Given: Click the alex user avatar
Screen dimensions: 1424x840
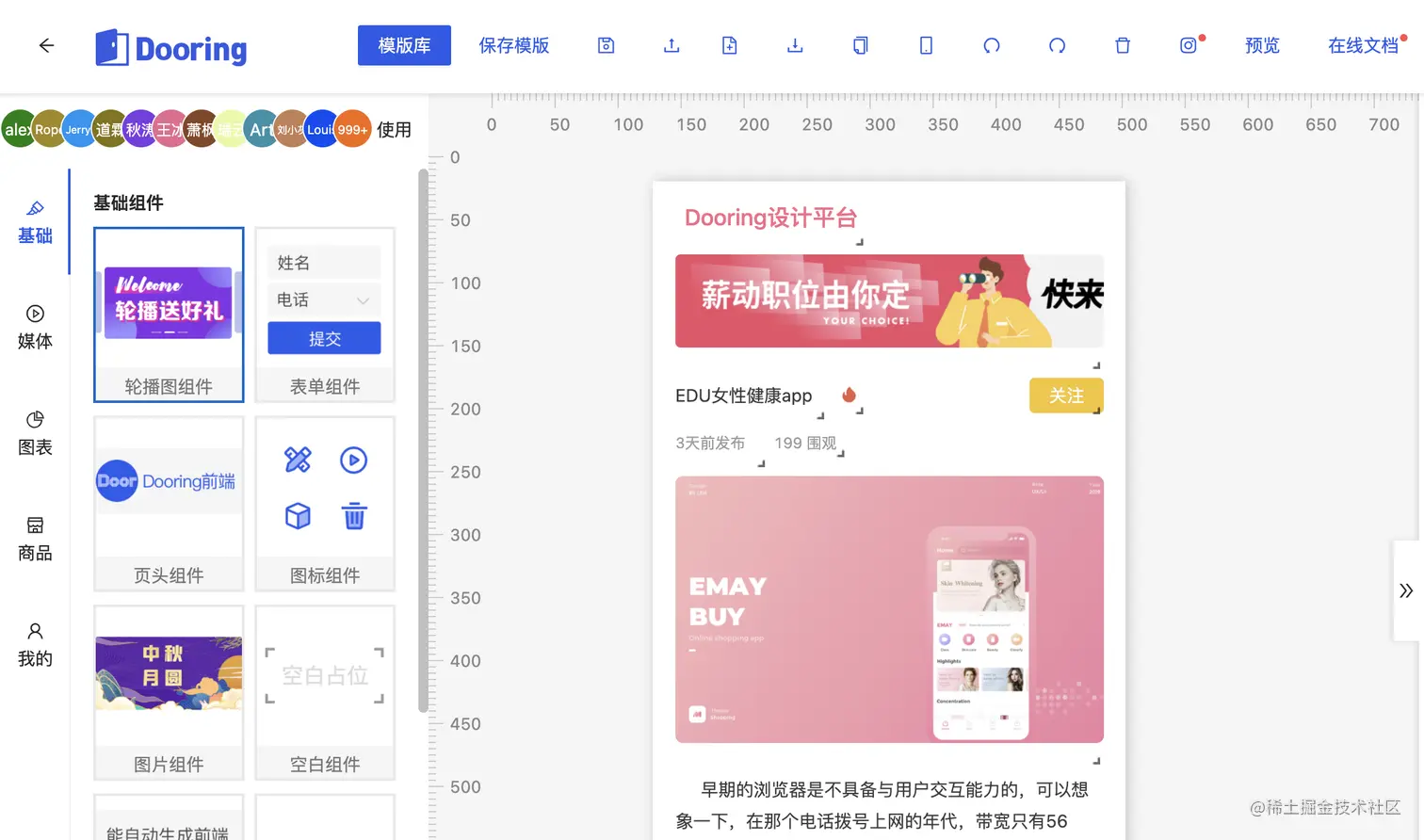Looking at the screenshot, I should click(17, 129).
